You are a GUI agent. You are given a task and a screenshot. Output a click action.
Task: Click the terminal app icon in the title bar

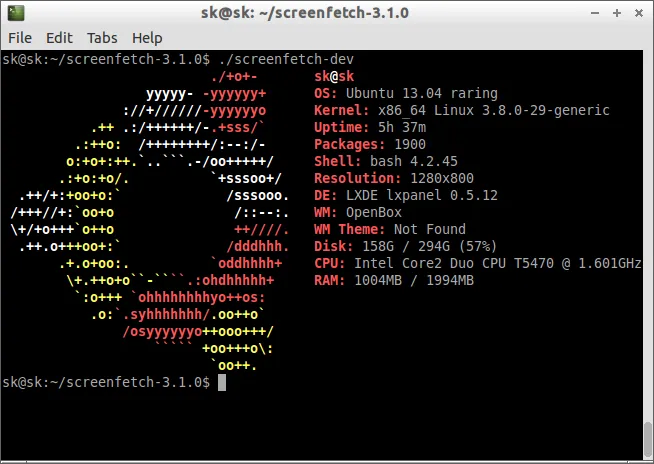pos(16,13)
